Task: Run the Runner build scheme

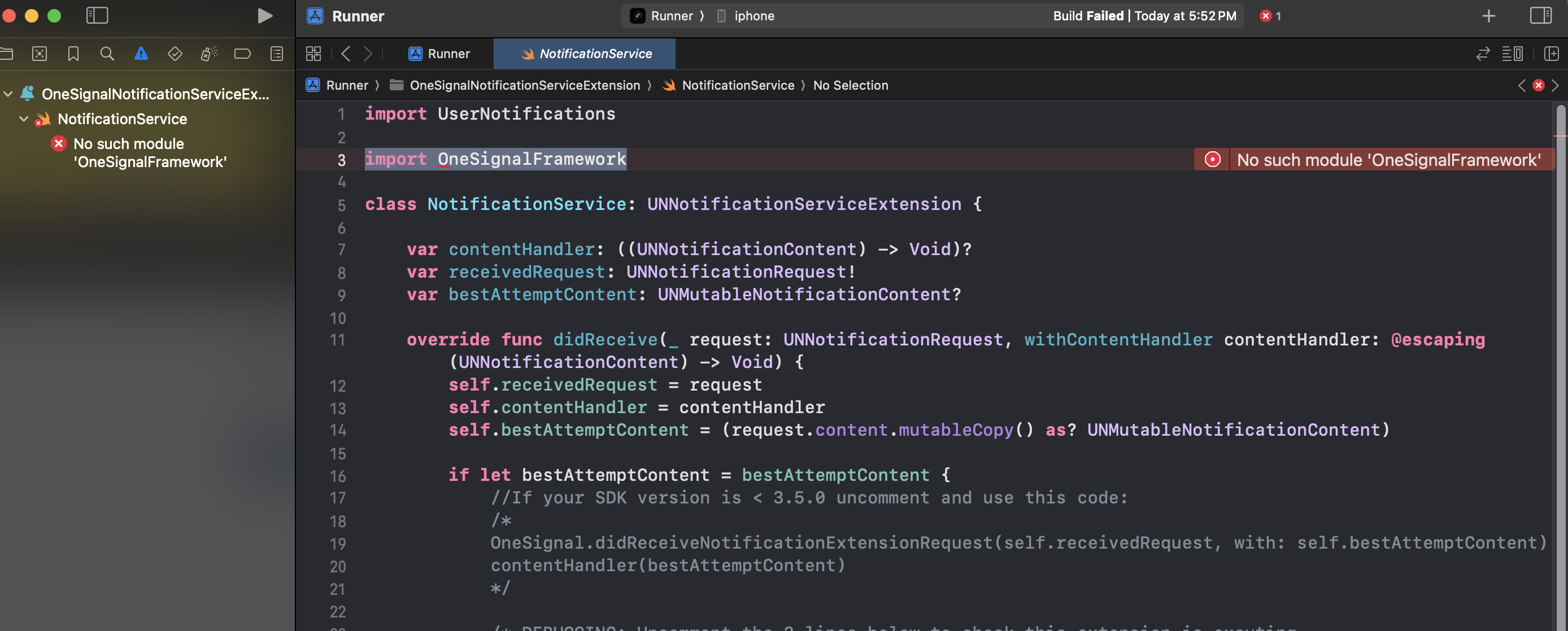Action: (264, 16)
